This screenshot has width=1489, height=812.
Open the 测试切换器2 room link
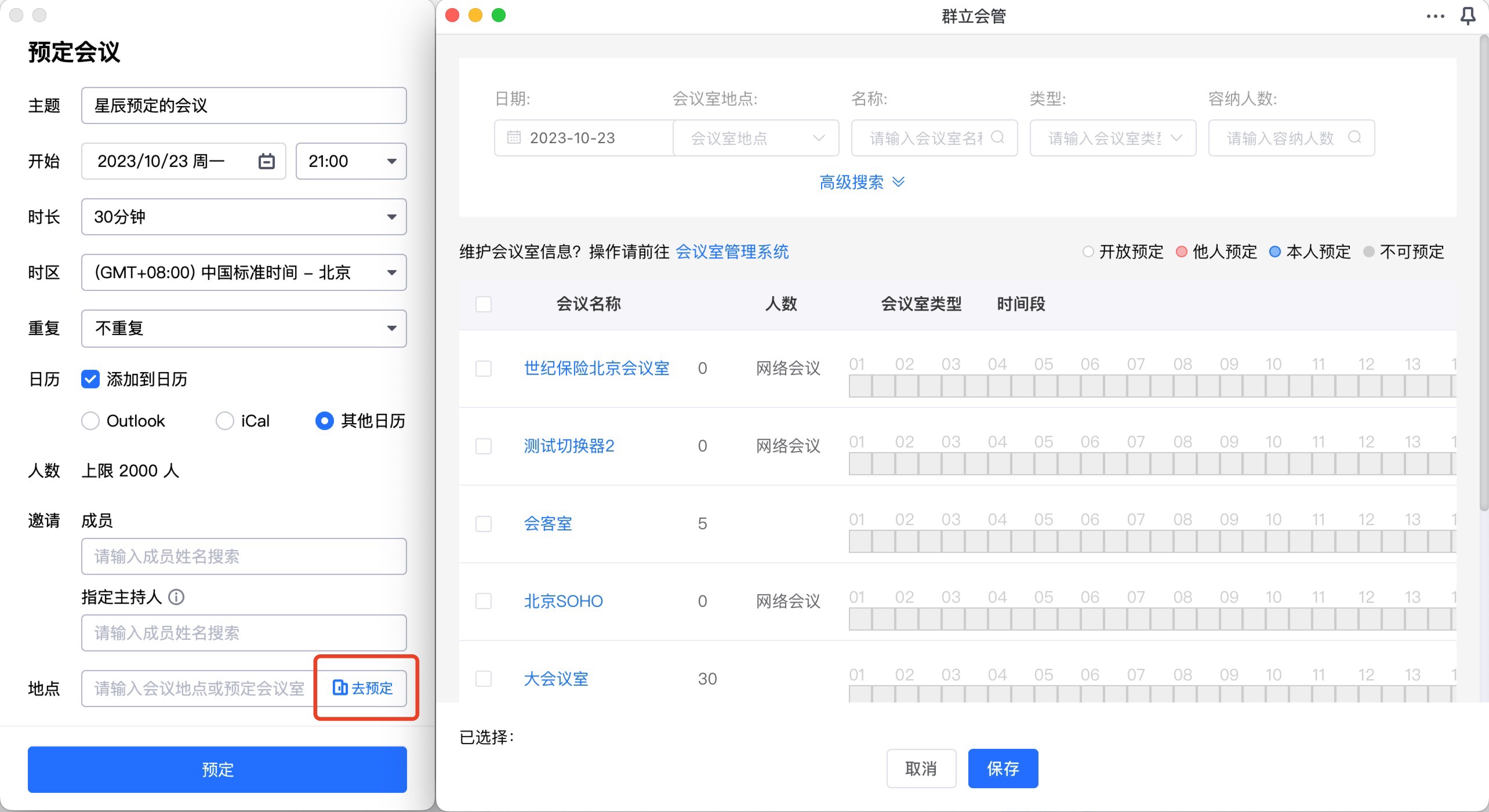tap(569, 446)
